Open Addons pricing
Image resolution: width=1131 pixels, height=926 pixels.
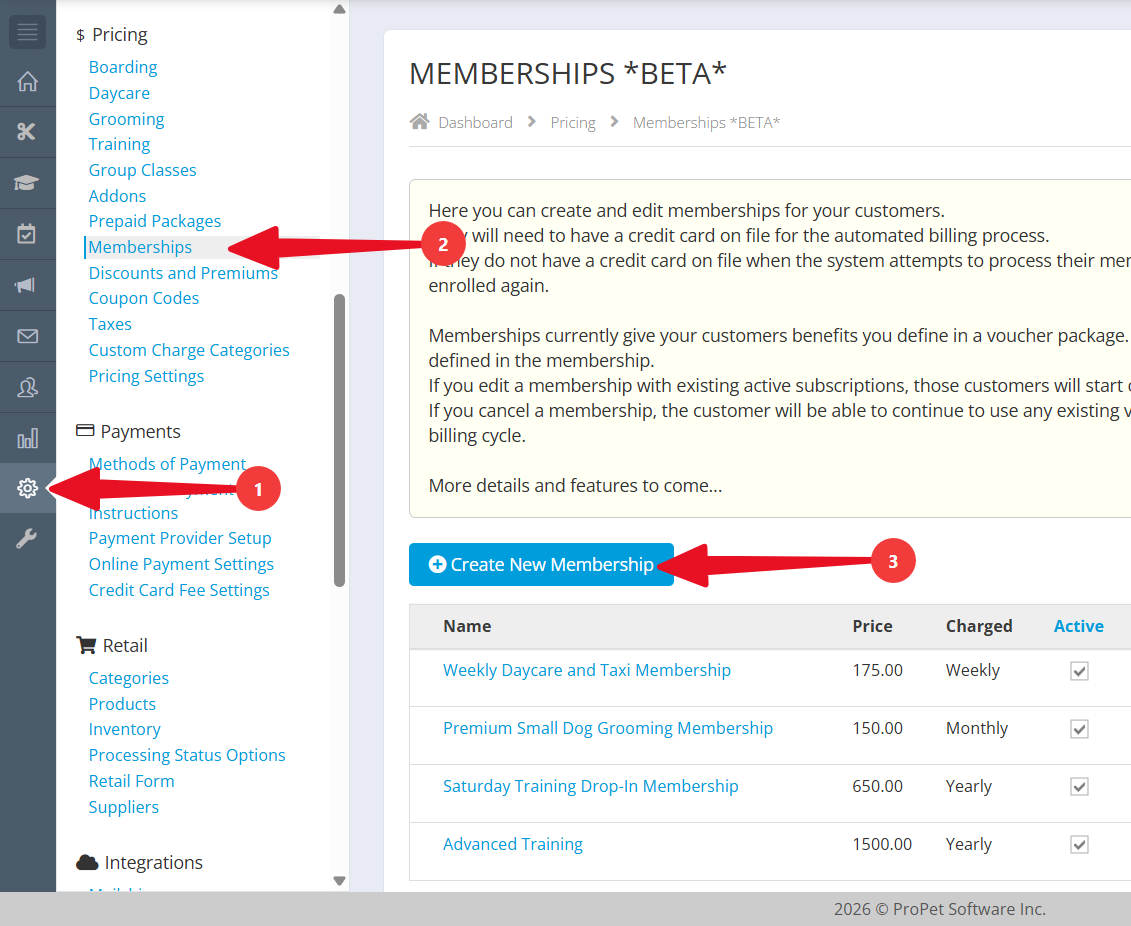[x=117, y=196]
